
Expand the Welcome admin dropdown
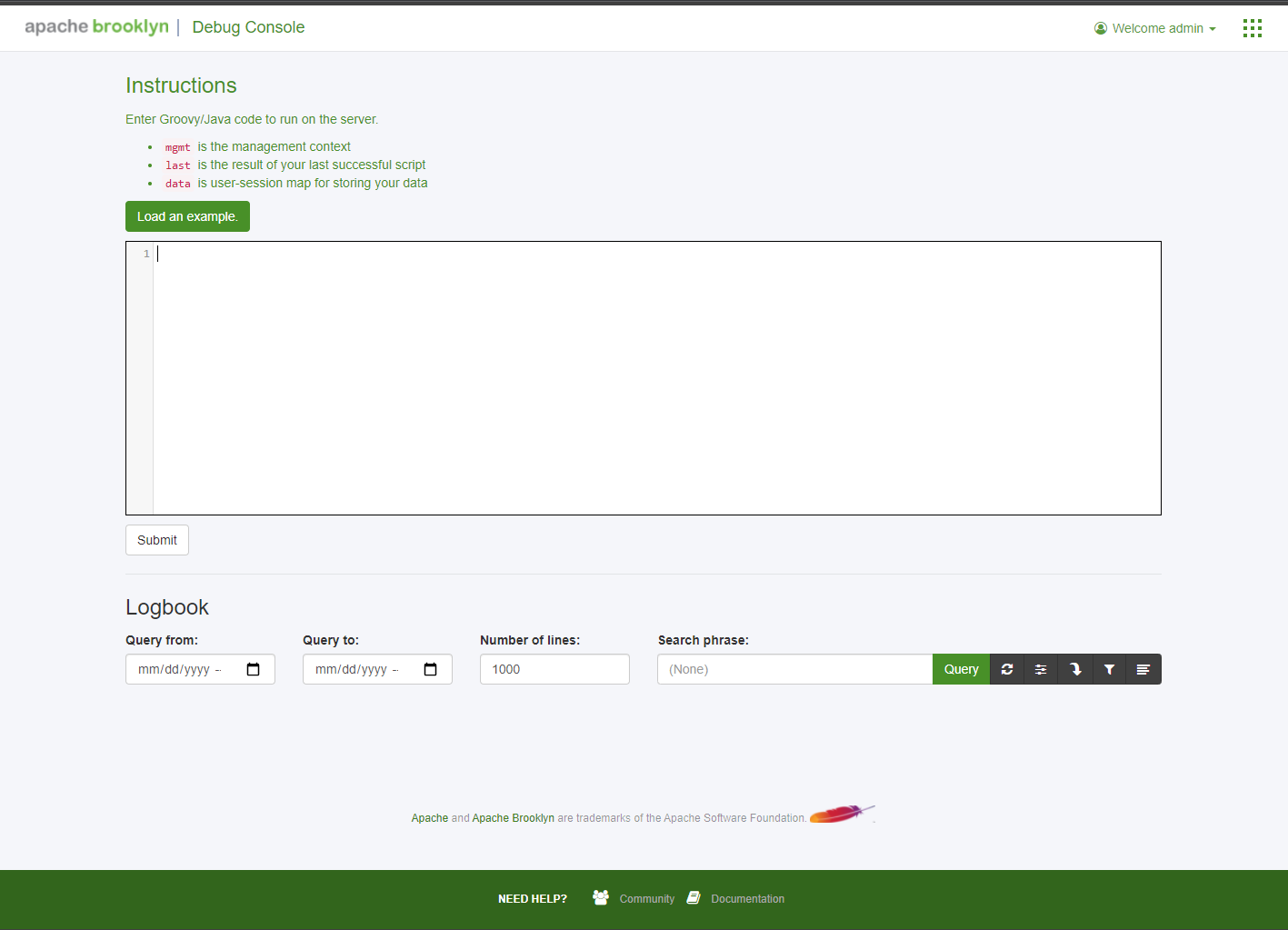click(1155, 28)
